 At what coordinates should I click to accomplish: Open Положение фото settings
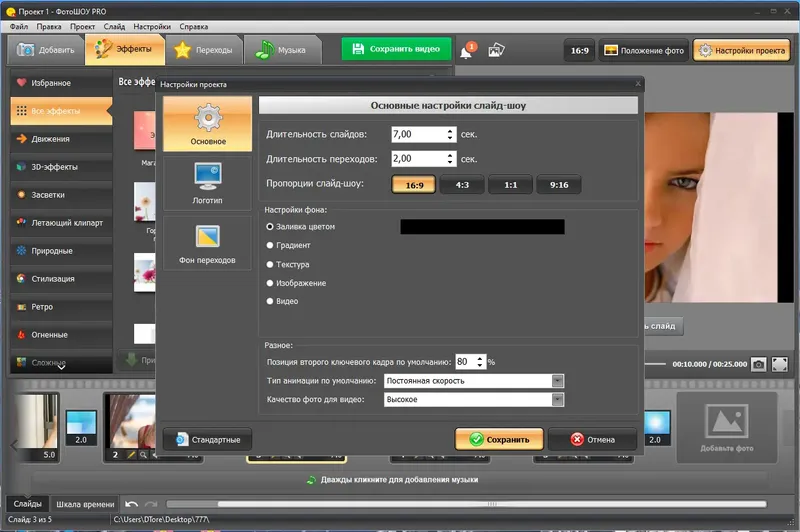(644, 50)
